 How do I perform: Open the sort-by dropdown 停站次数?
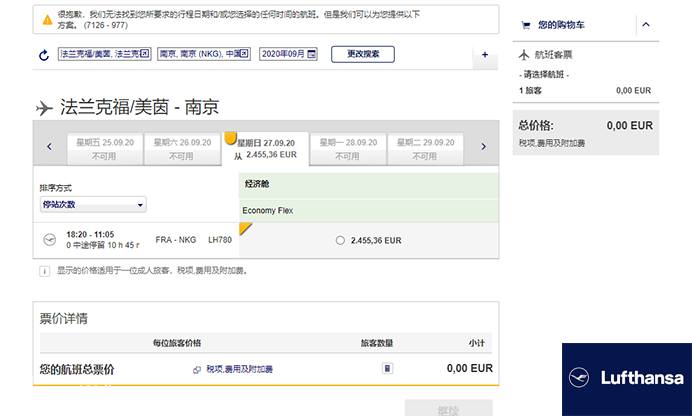[x=93, y=205]
